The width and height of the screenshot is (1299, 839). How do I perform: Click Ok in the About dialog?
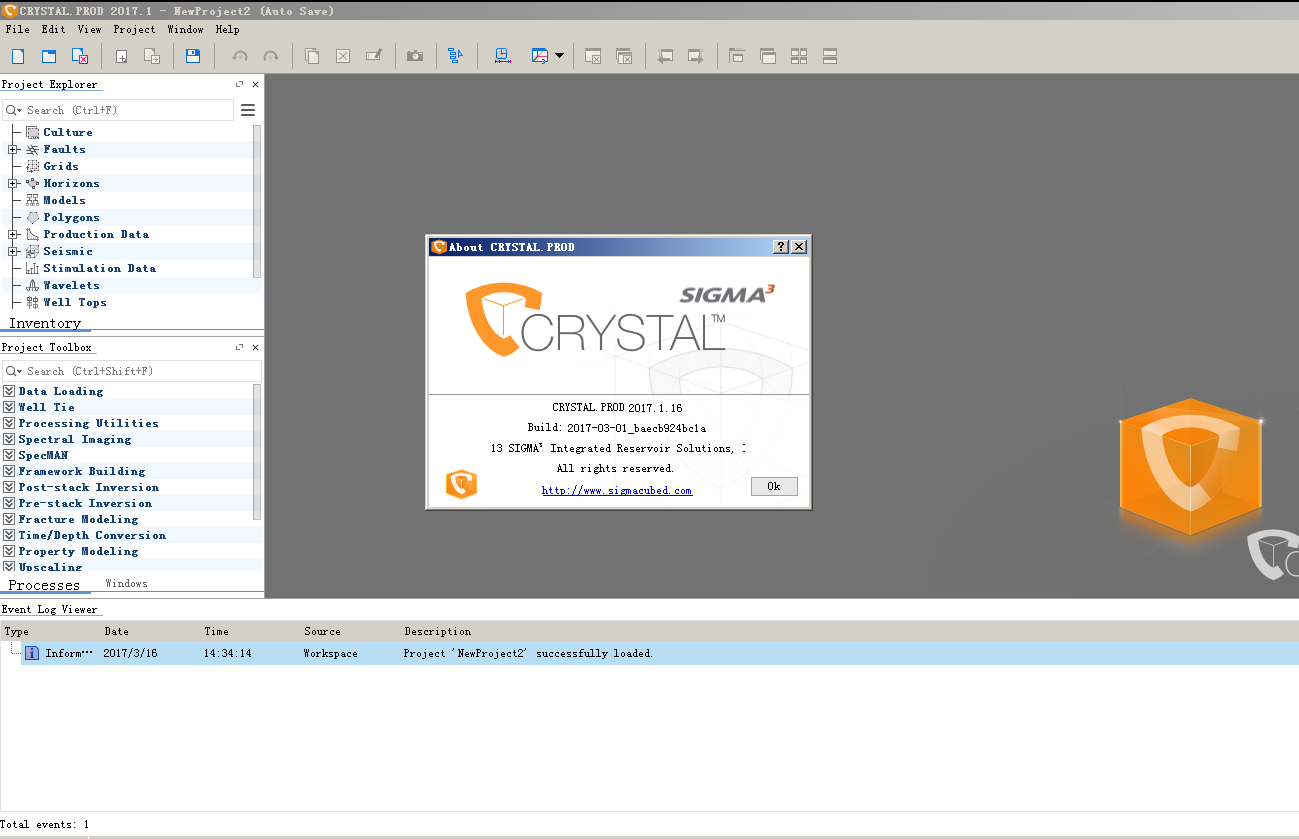774,486
